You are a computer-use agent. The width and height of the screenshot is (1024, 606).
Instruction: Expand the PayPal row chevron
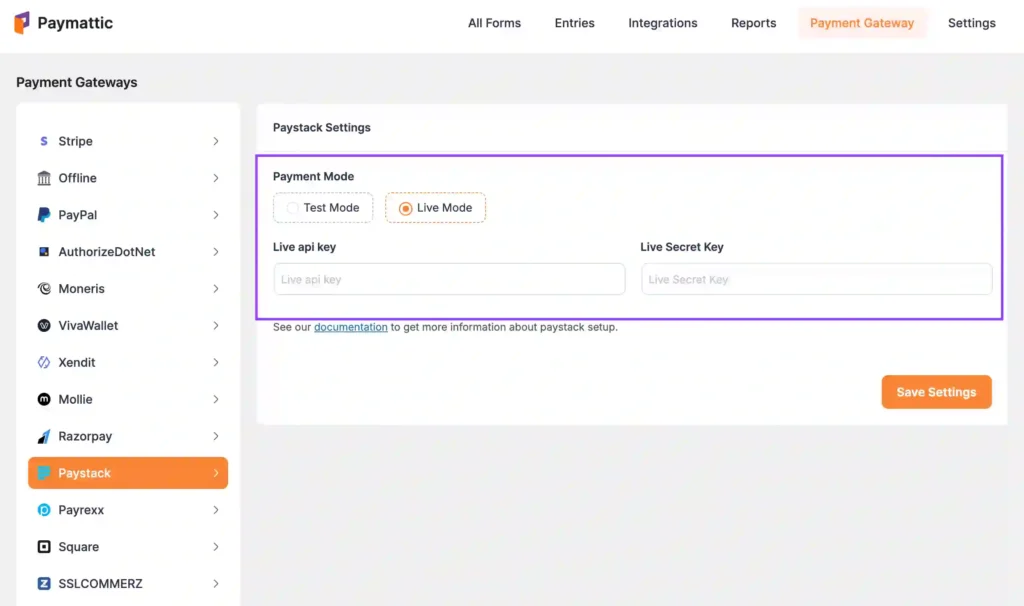pos(216,215)
